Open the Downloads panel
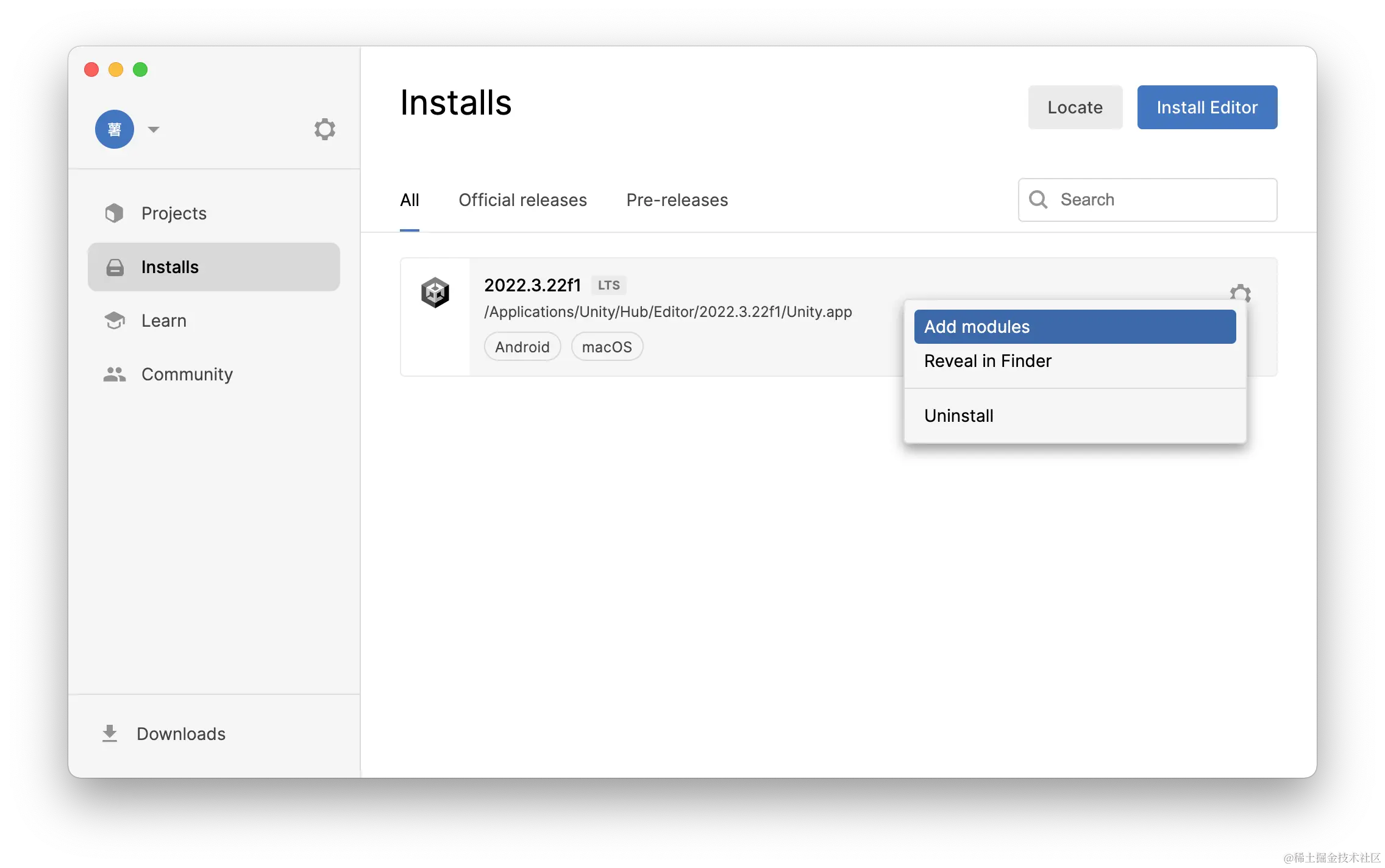Viewport: 1385px width, 868px height. coord(180,734)
